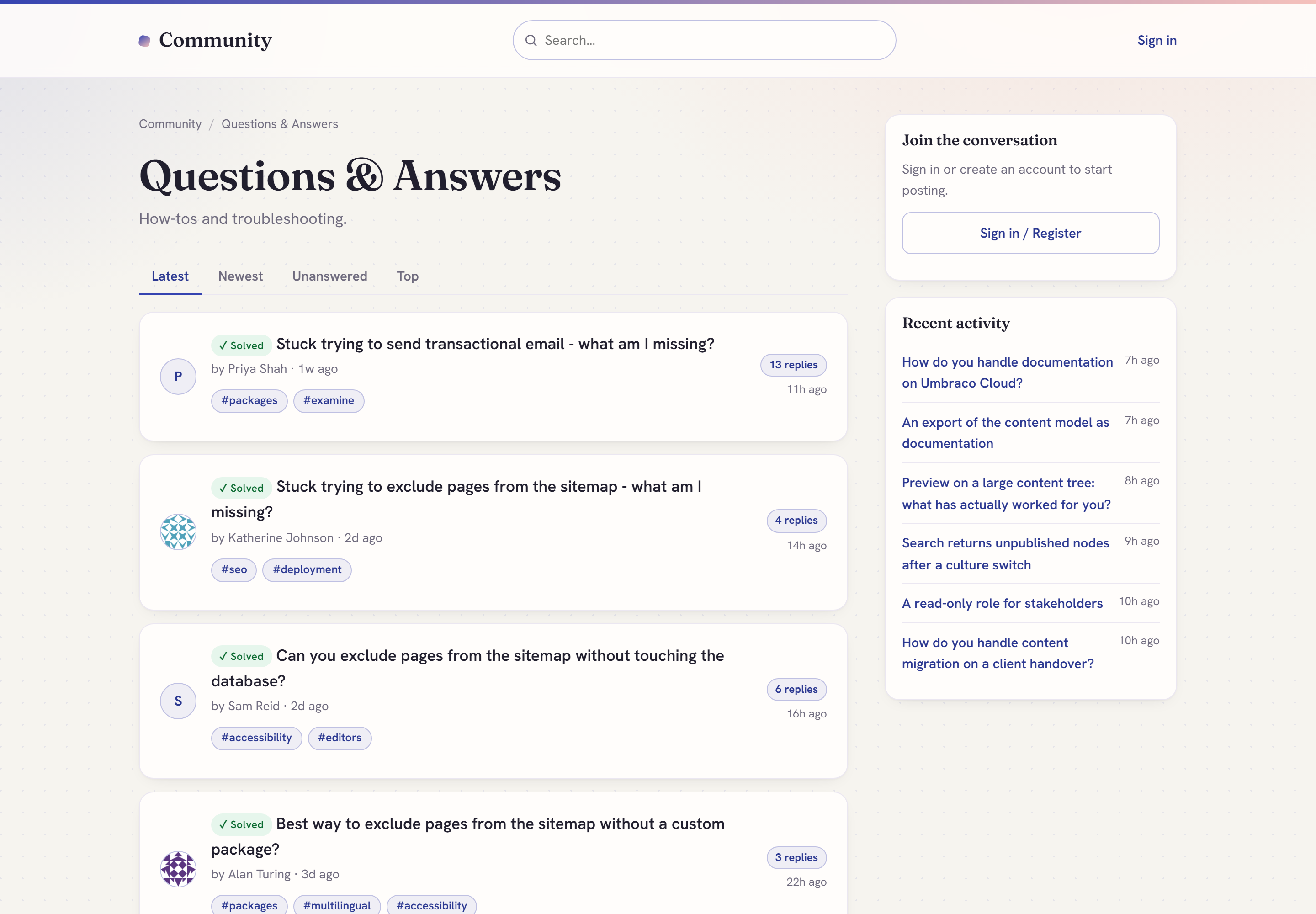Select the Latest tab
Viewport: 1316px width, 914px height.
[170, 276]
